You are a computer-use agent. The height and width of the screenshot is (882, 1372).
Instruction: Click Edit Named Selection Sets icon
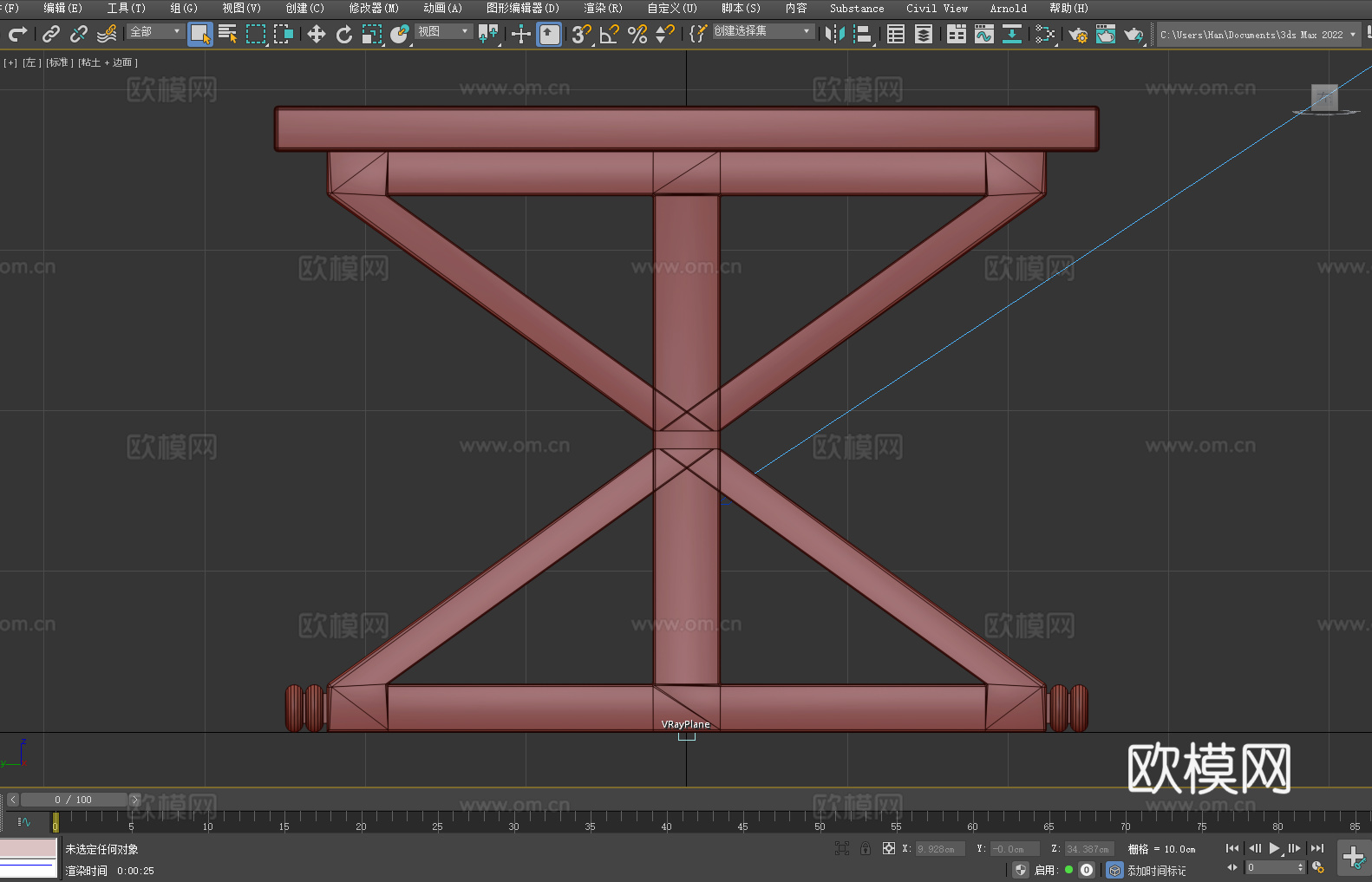[698, 34]
